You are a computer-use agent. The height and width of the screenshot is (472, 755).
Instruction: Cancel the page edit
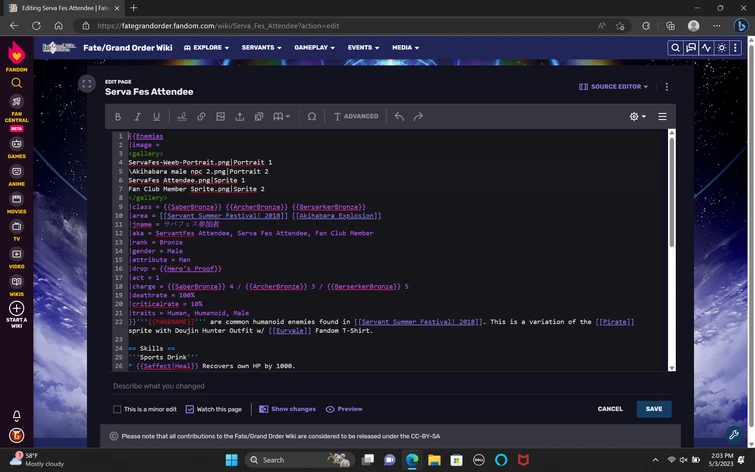[x=610, y=409]
